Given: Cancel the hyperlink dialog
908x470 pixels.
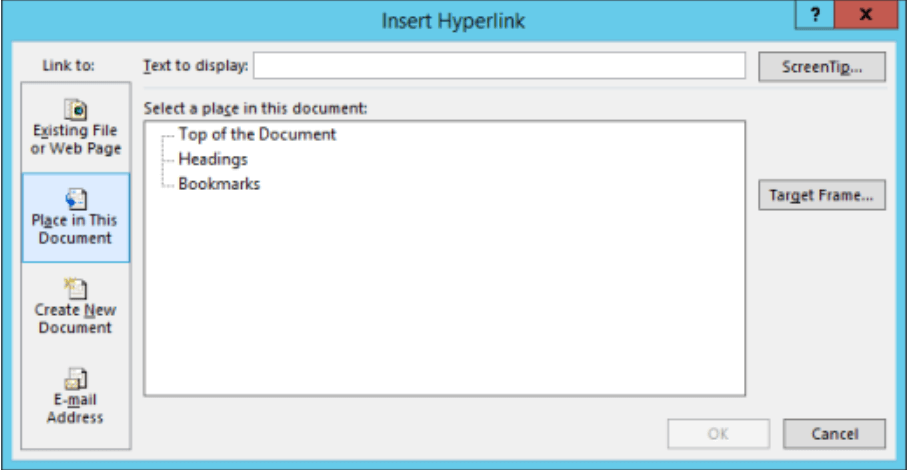Looking at the screenshot, I should pyautogui.click(x=834, y=434).
